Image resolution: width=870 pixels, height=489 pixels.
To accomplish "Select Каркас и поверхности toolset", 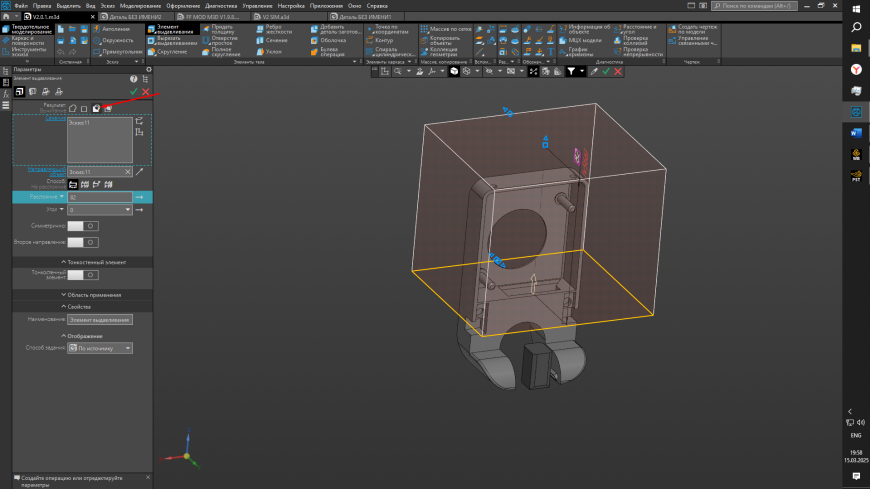I will pos(24,41).
